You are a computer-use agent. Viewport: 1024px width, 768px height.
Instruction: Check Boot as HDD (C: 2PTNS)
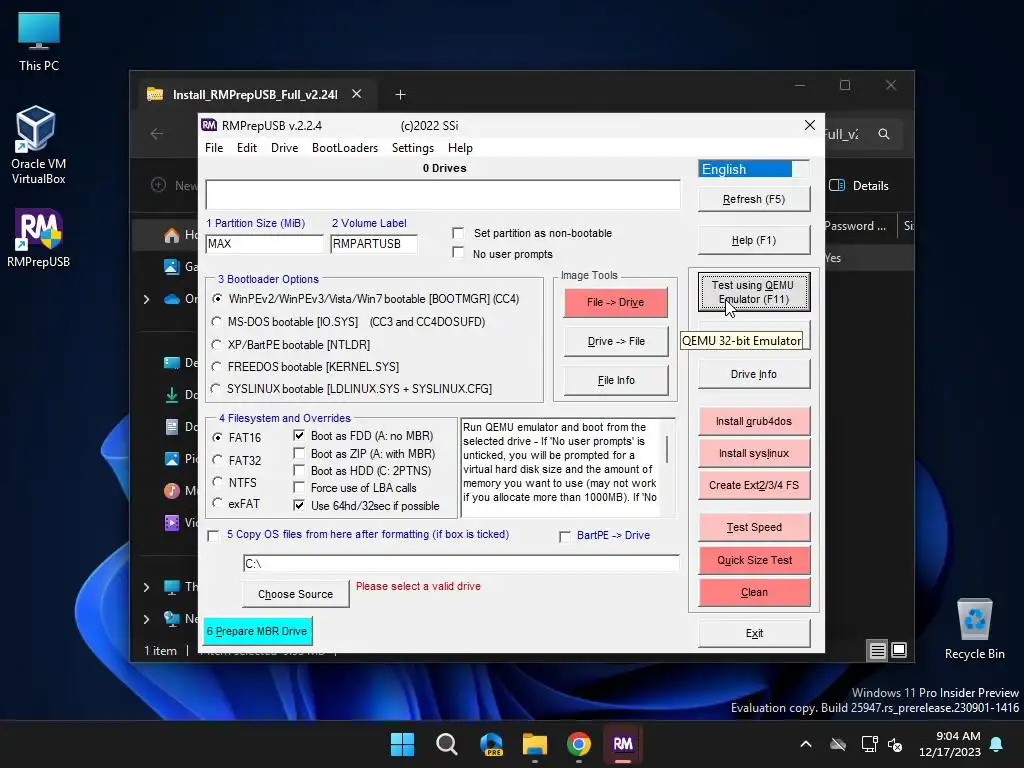tap(299, 470)
